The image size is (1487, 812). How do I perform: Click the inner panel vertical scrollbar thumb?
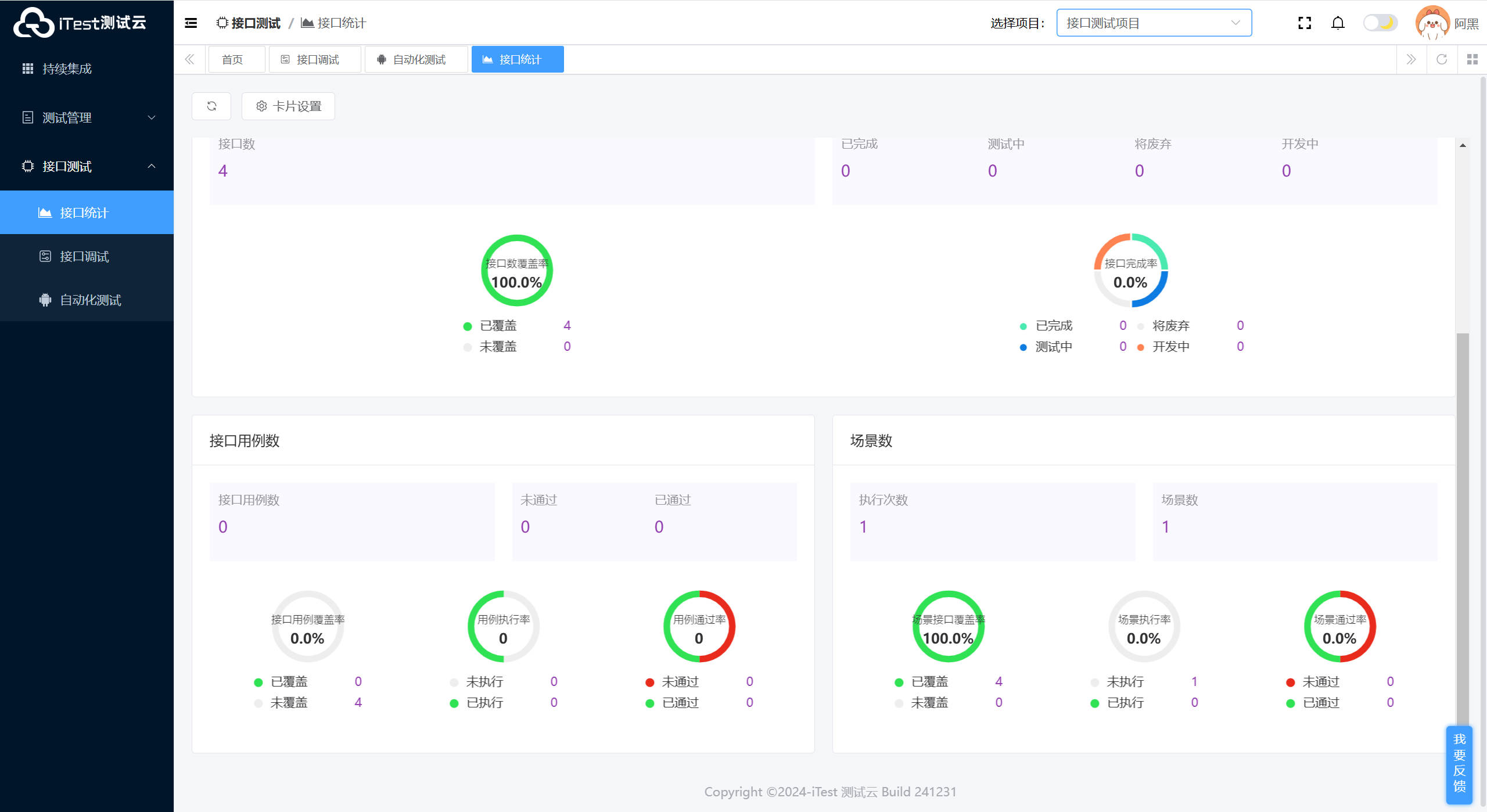click(x=1463, y=523)
